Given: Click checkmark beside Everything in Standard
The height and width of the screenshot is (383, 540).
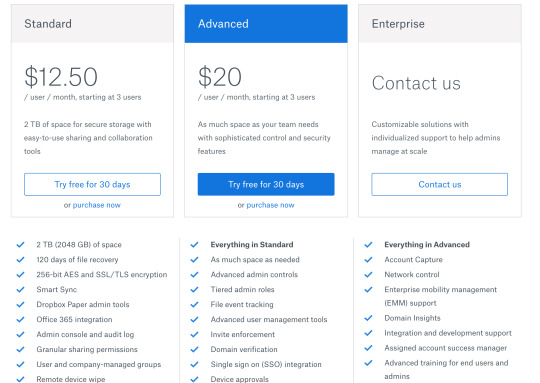Looking at the screenshot, I should (x=195, y=245).
